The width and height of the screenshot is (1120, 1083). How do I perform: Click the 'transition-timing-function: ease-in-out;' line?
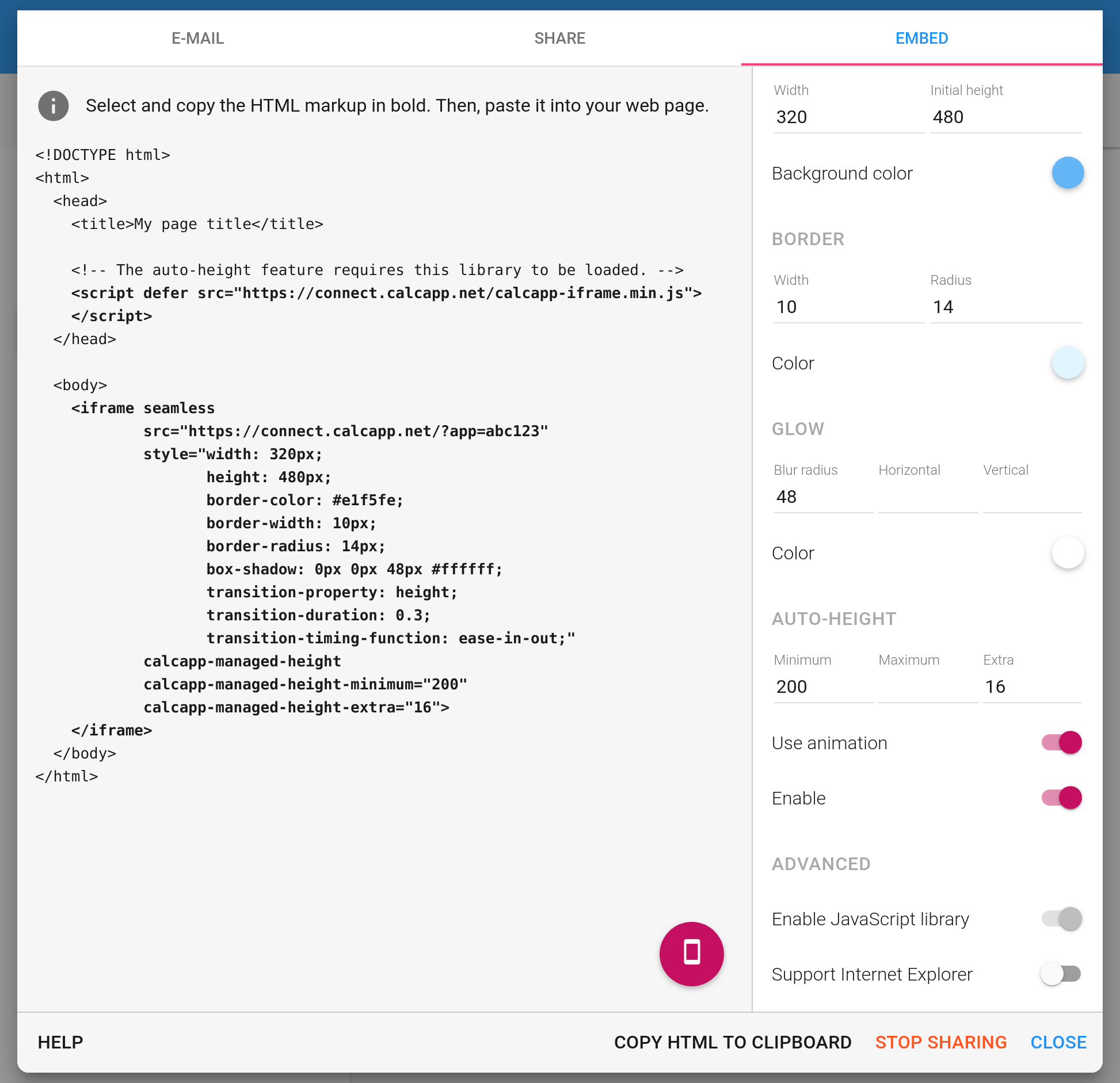[391, 638]
